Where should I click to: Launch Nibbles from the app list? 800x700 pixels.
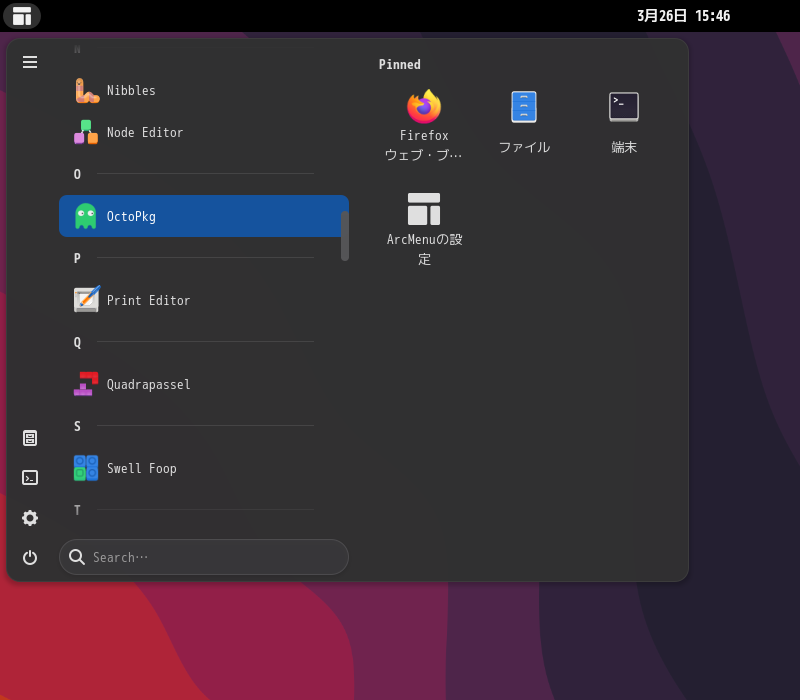click(x=204, y=90)
